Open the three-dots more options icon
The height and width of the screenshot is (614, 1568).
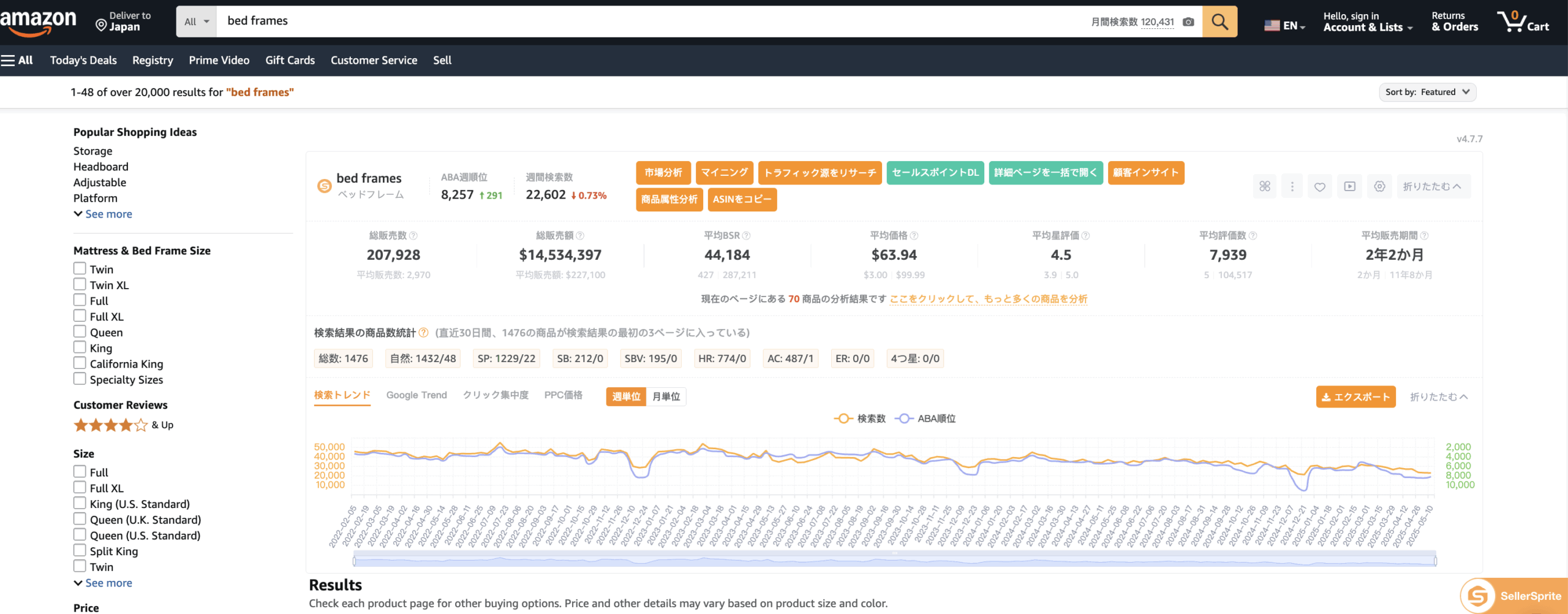[1292, 186]
